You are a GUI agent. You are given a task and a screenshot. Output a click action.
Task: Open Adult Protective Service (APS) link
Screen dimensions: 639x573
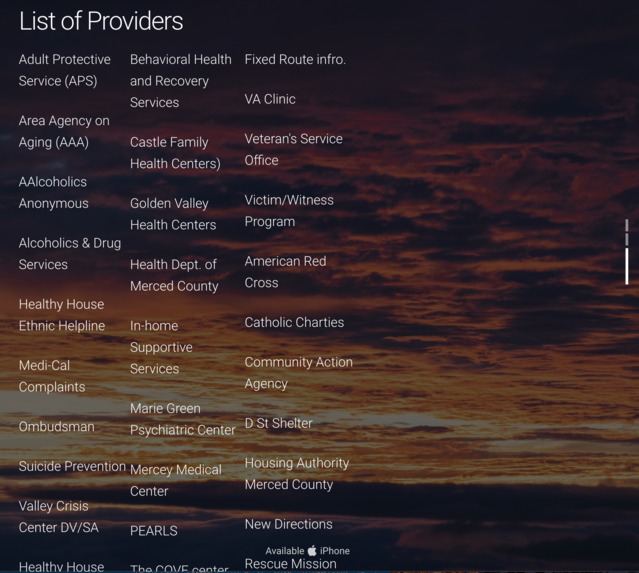[64, 70]
